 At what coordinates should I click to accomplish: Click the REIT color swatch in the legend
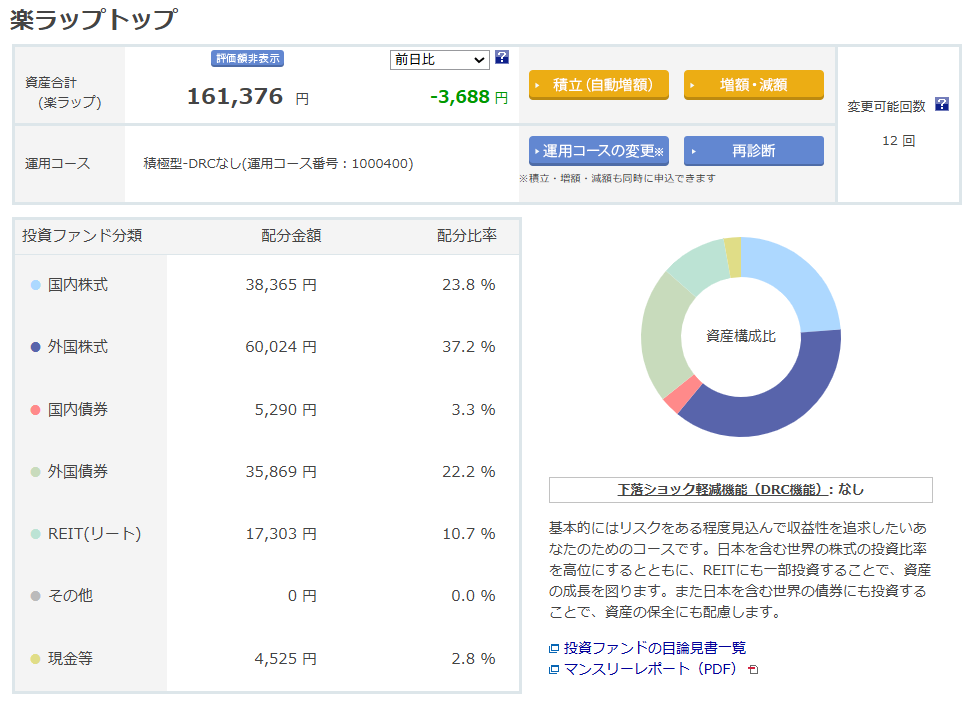37,533
